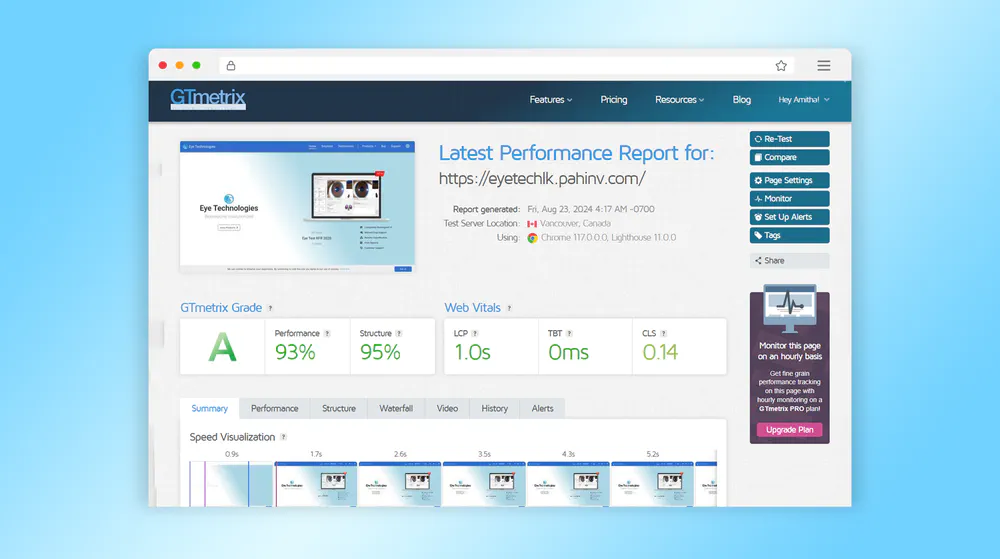Click the report date Fri, Aug 23, 2024
This screenshot has height=559, width=1000.
click(x=591, y=209)
